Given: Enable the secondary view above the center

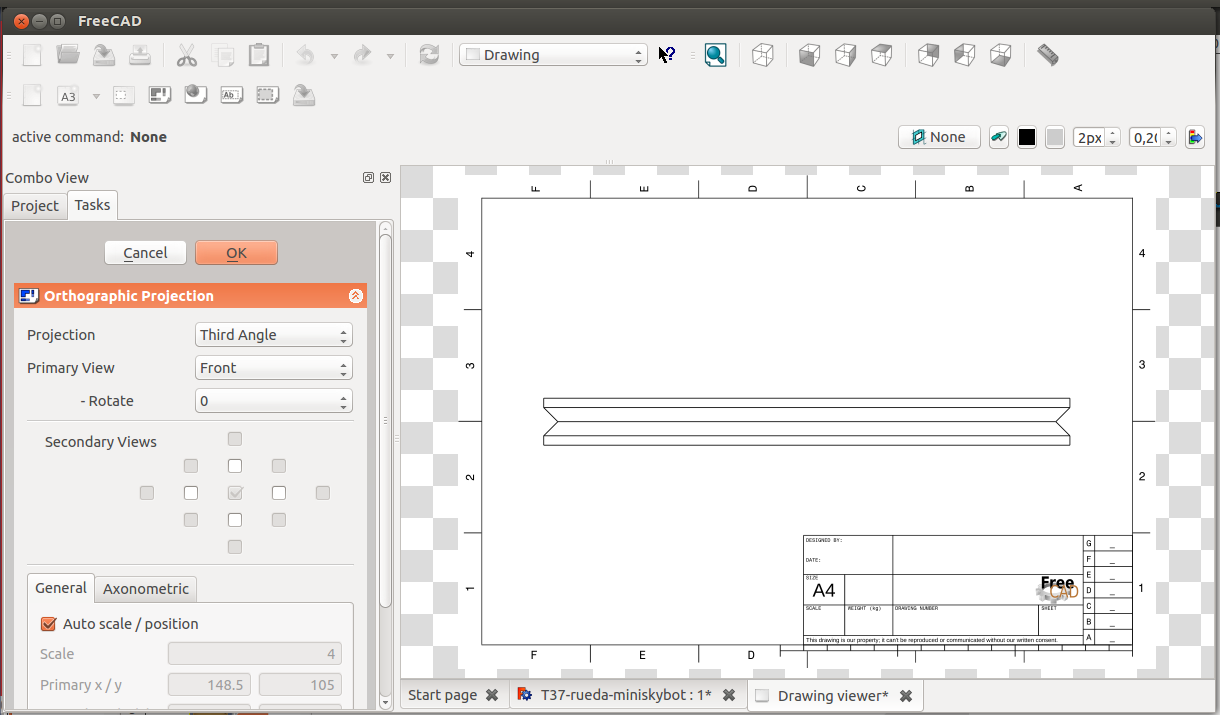Looking at the screenshot, I should [235, 466].
